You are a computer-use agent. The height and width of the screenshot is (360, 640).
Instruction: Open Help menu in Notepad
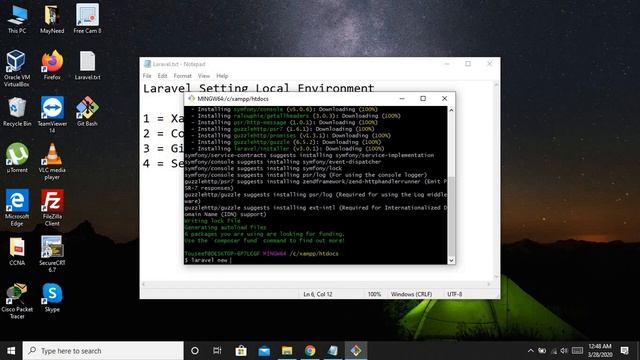pos(222,76)
